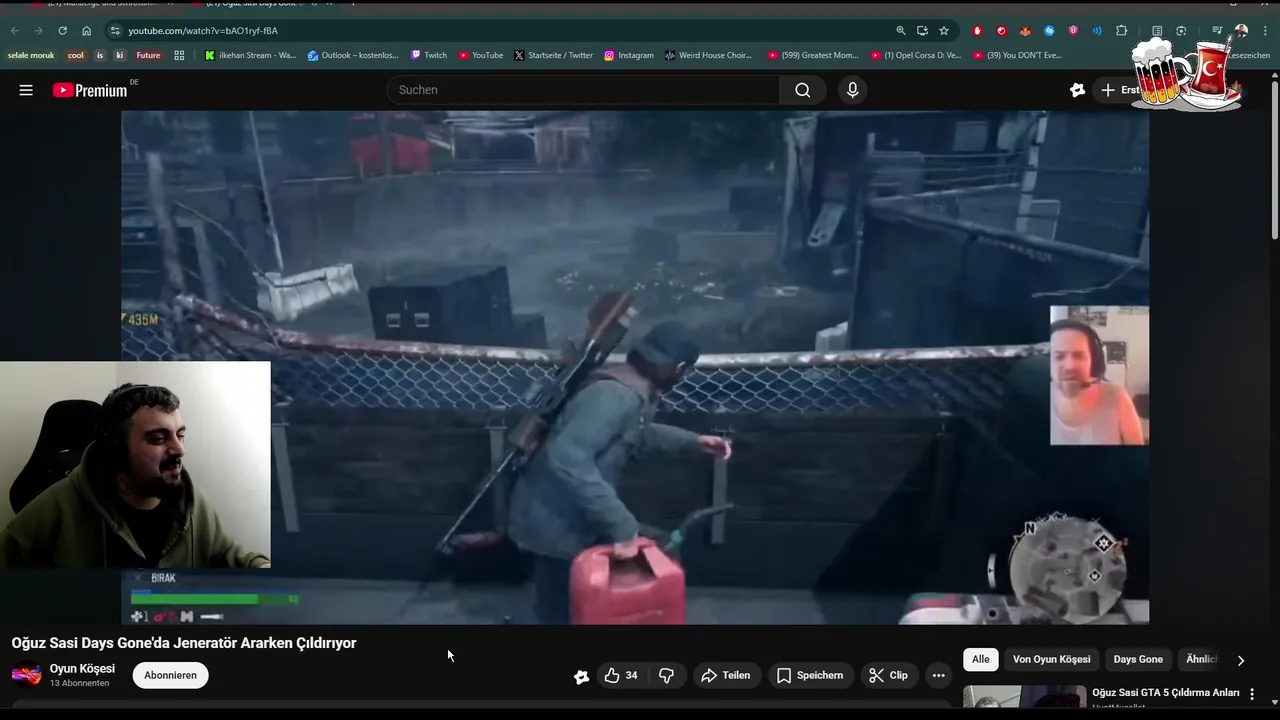Open browser home page icon
Screen dimensions: 1280x720
(86, 31)
